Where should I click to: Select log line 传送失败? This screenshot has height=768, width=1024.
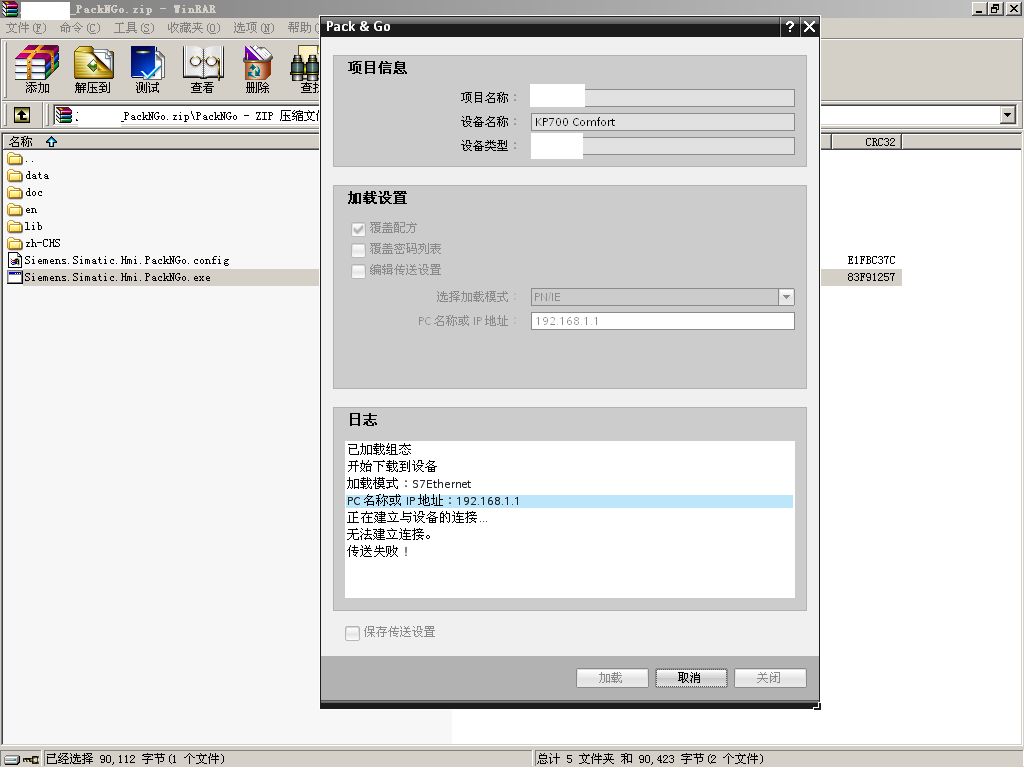click(x=378, y=552)
